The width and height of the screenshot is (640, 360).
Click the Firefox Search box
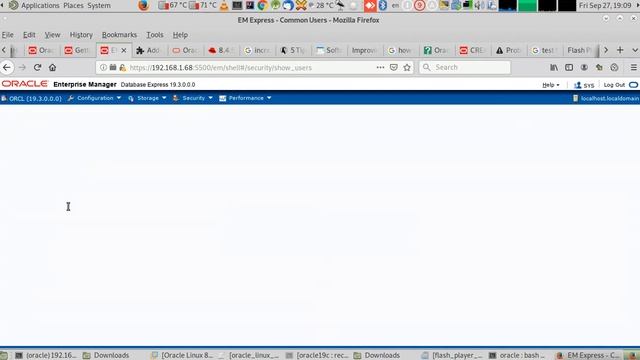click(465, 67)
